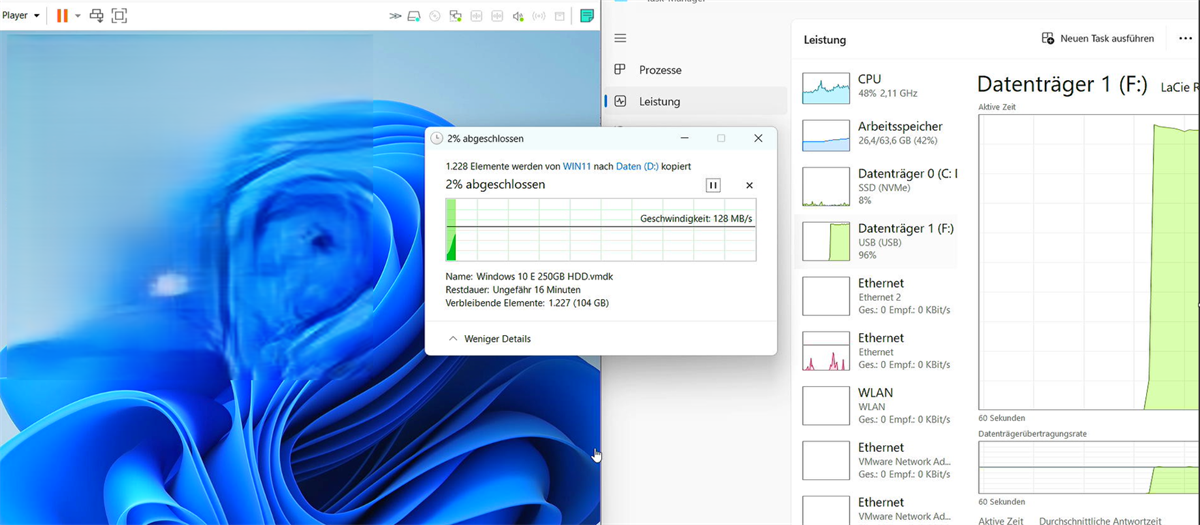The image size is (1200, 525).
Task: Click the network adapter device icon
Action: [455, 16]
